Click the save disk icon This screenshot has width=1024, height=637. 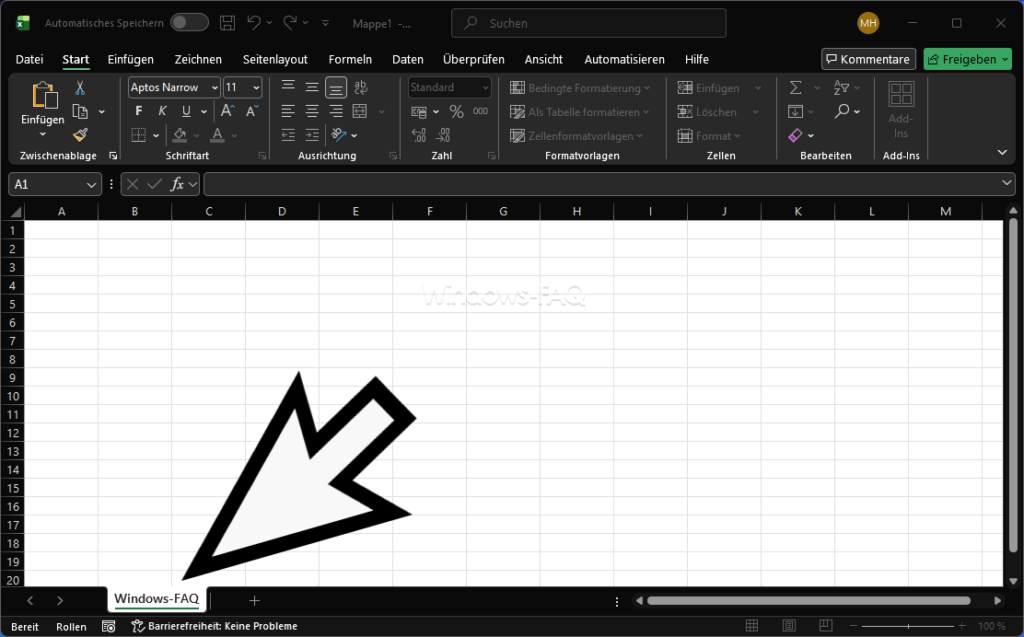coord(227,23)
